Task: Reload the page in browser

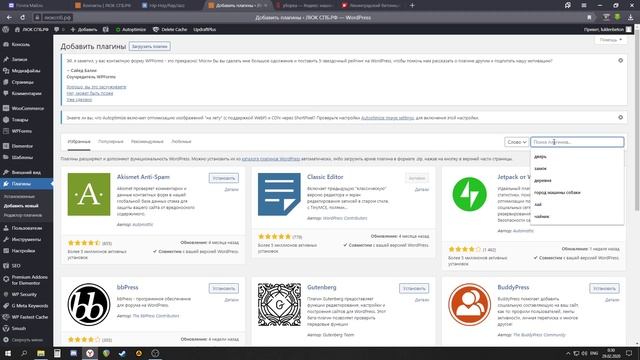Action: coord(22,18)
